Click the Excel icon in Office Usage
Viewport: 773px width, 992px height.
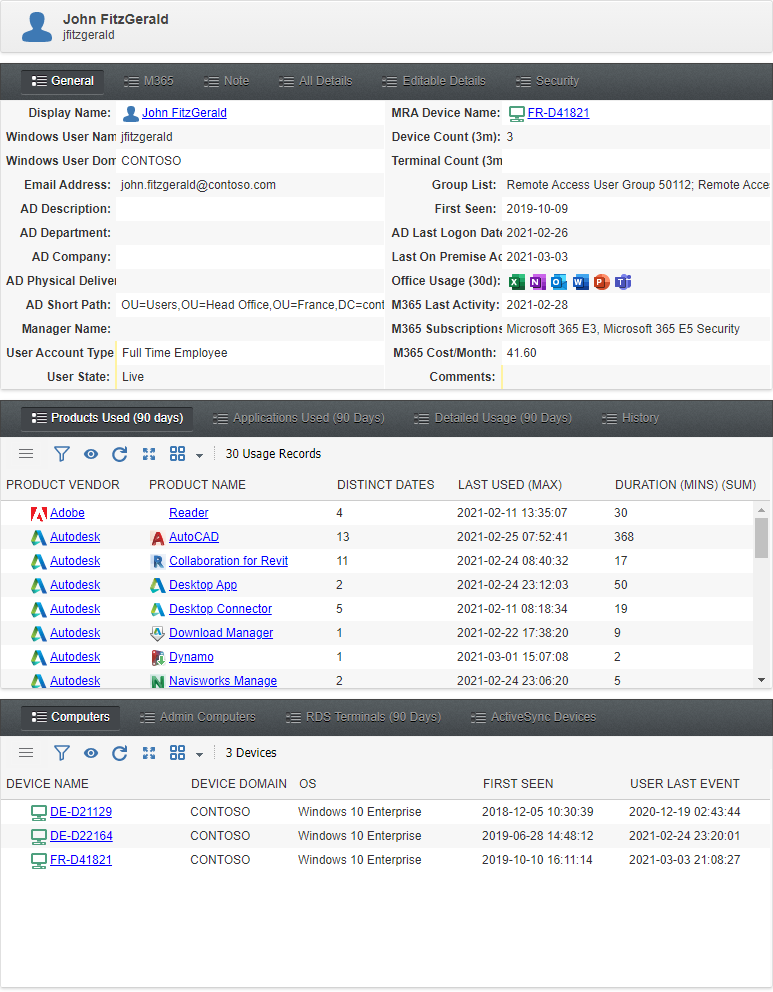[517, 282]
